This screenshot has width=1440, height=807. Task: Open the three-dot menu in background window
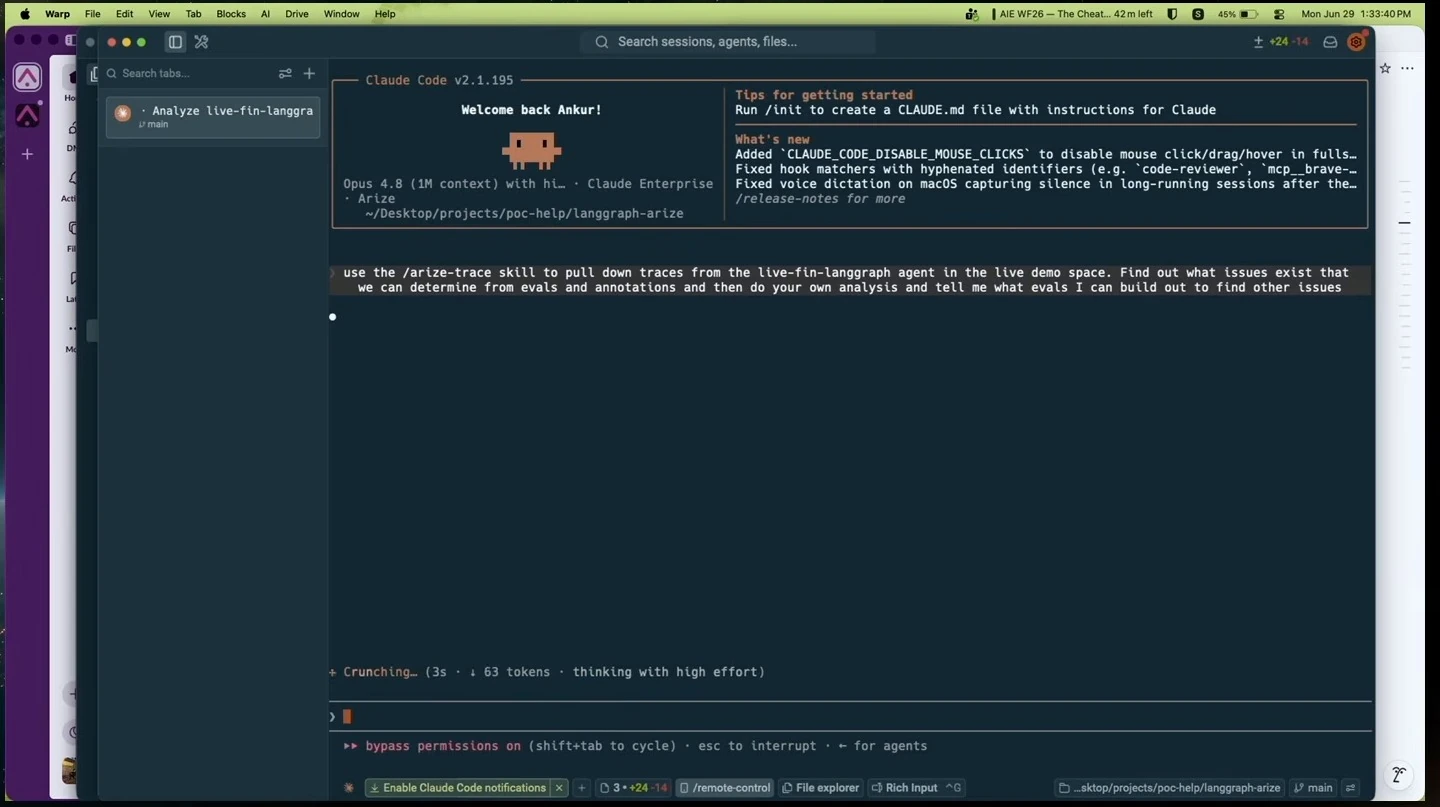click(x=1407, y=68)
